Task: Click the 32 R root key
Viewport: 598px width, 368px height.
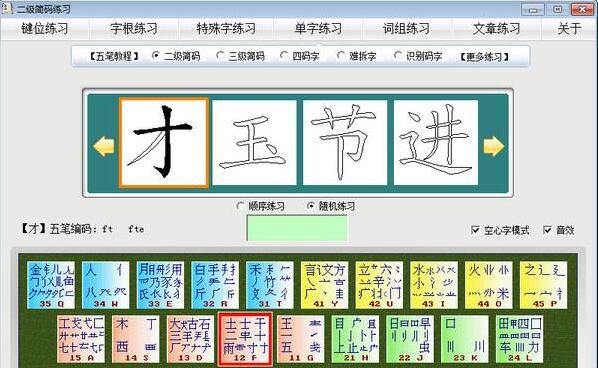Action: click(215, 285)
